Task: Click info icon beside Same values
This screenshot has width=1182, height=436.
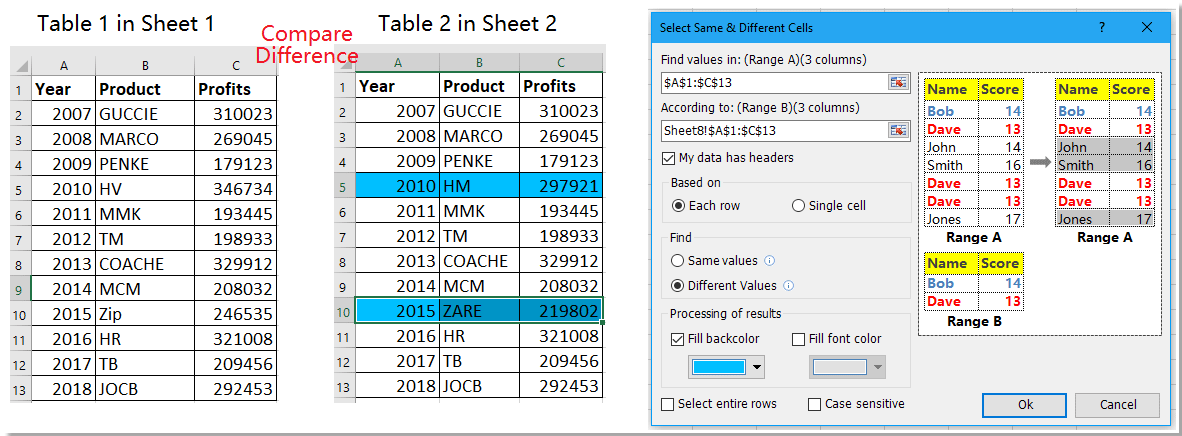Action: (x=769, y=261)
